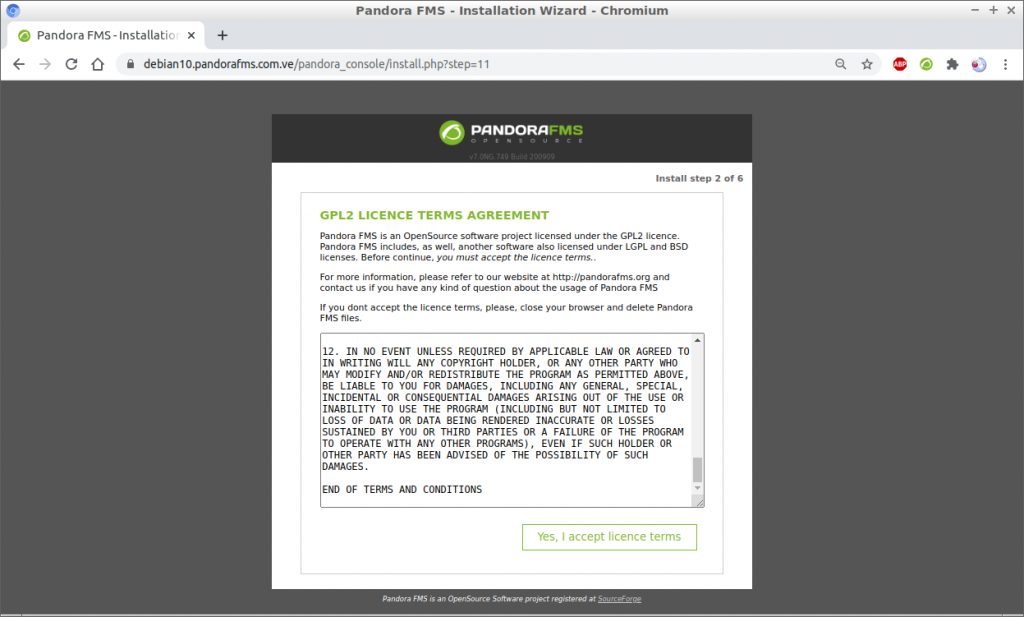Viewport: 1024px width, 617px height.
Task: Click the licence scrollbar down arrow
Action: [x=697, y=488]
